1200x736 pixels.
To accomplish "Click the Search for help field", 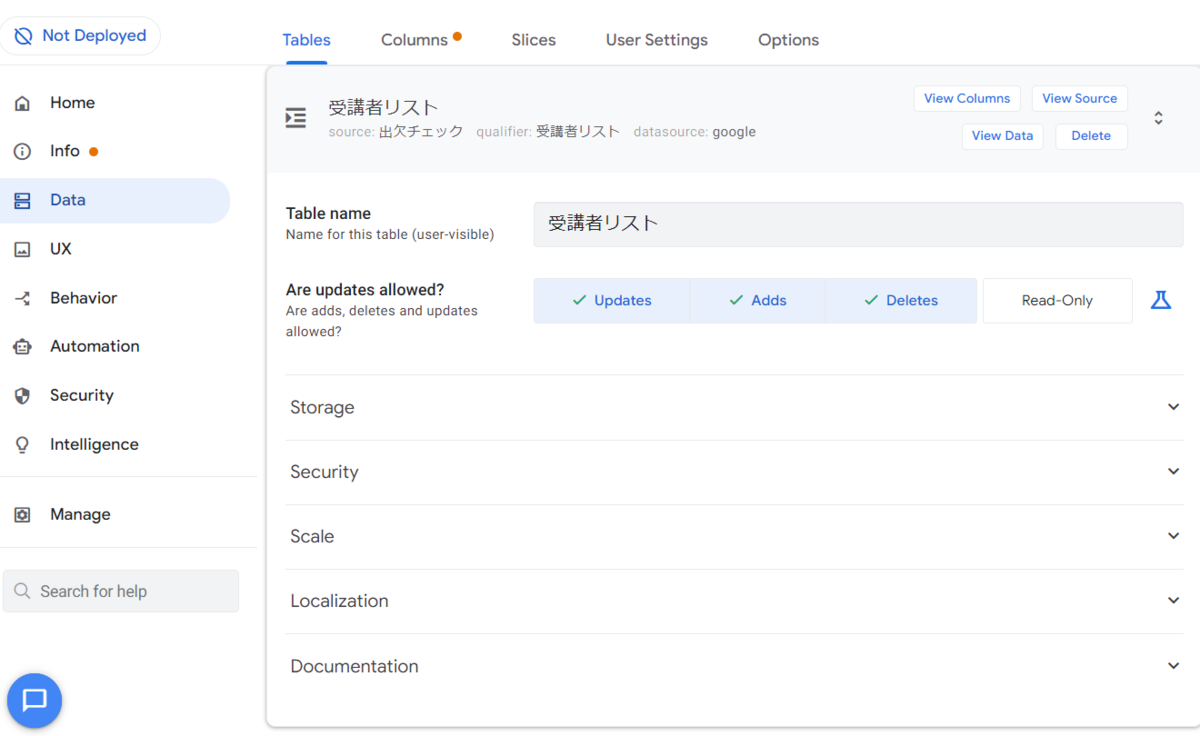I will click(x=121, y=591).
